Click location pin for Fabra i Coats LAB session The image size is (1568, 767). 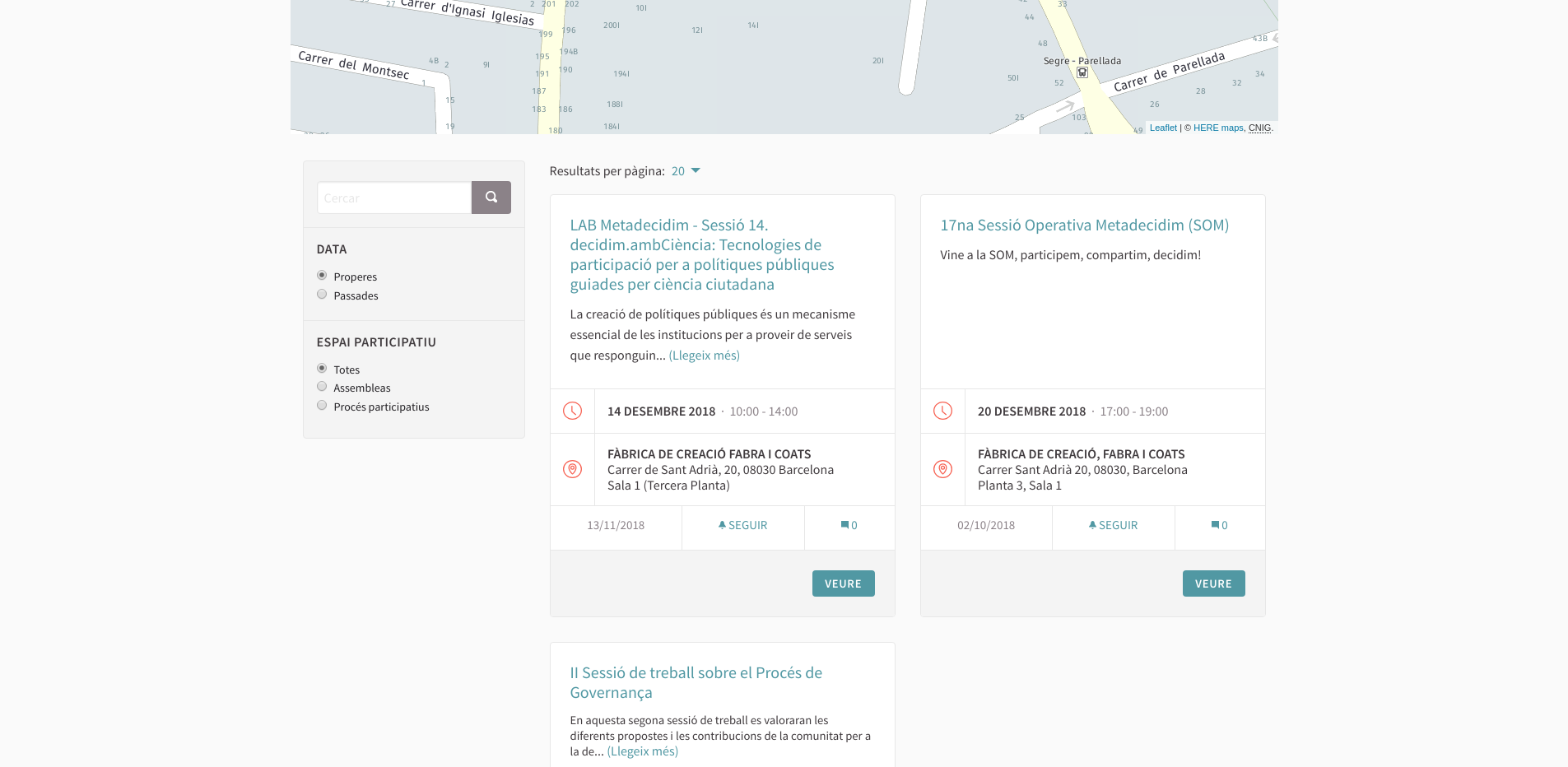[x=572, y=469]
